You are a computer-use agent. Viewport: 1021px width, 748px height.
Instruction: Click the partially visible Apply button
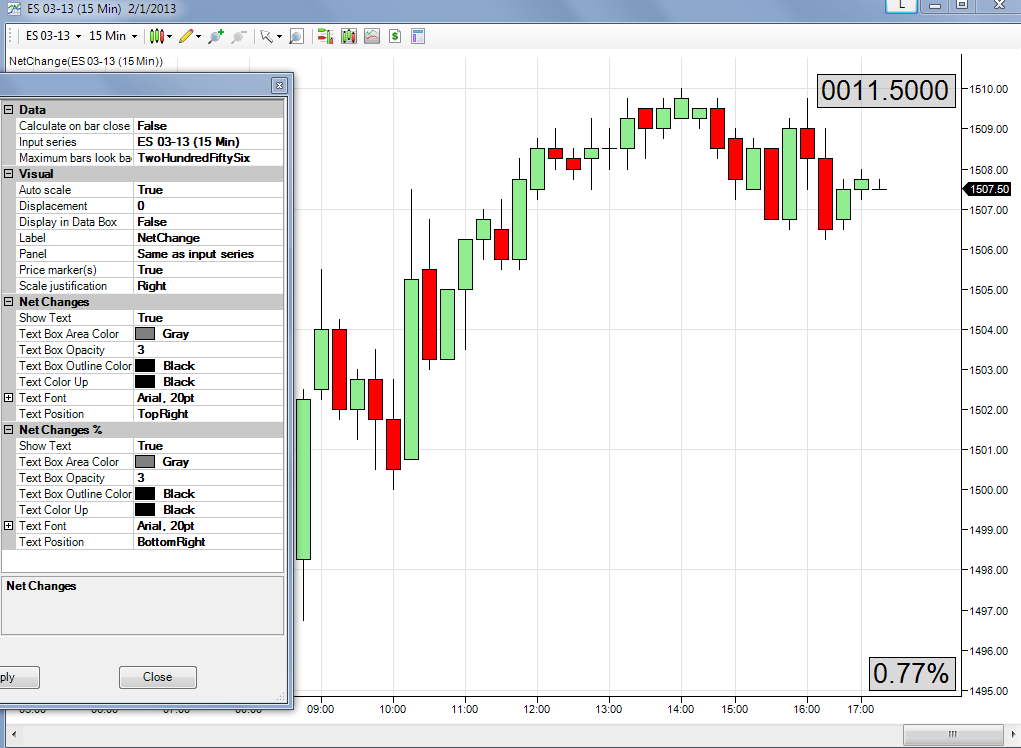tap(18, 677)
